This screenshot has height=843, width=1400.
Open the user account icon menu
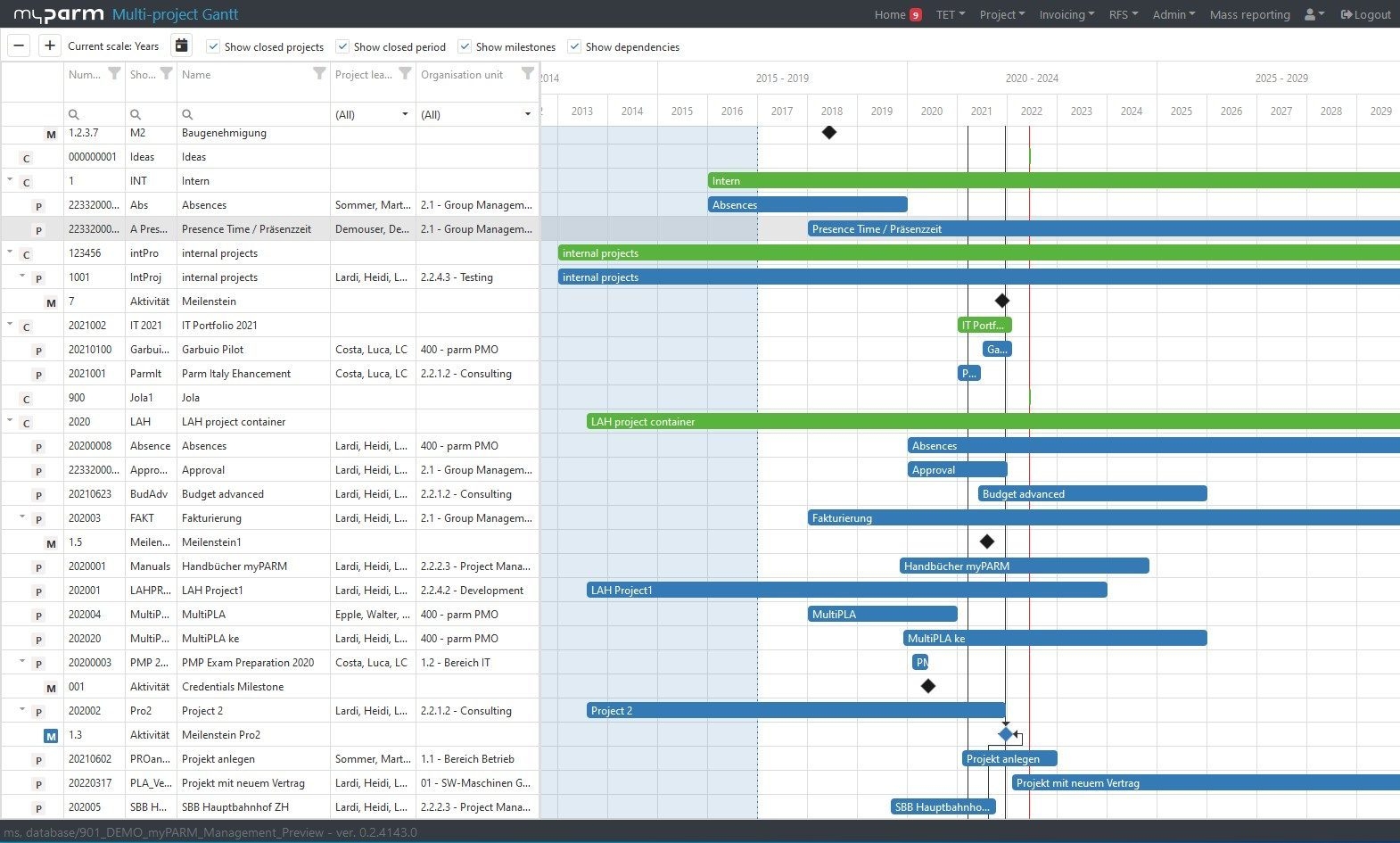pos(1314,15)
